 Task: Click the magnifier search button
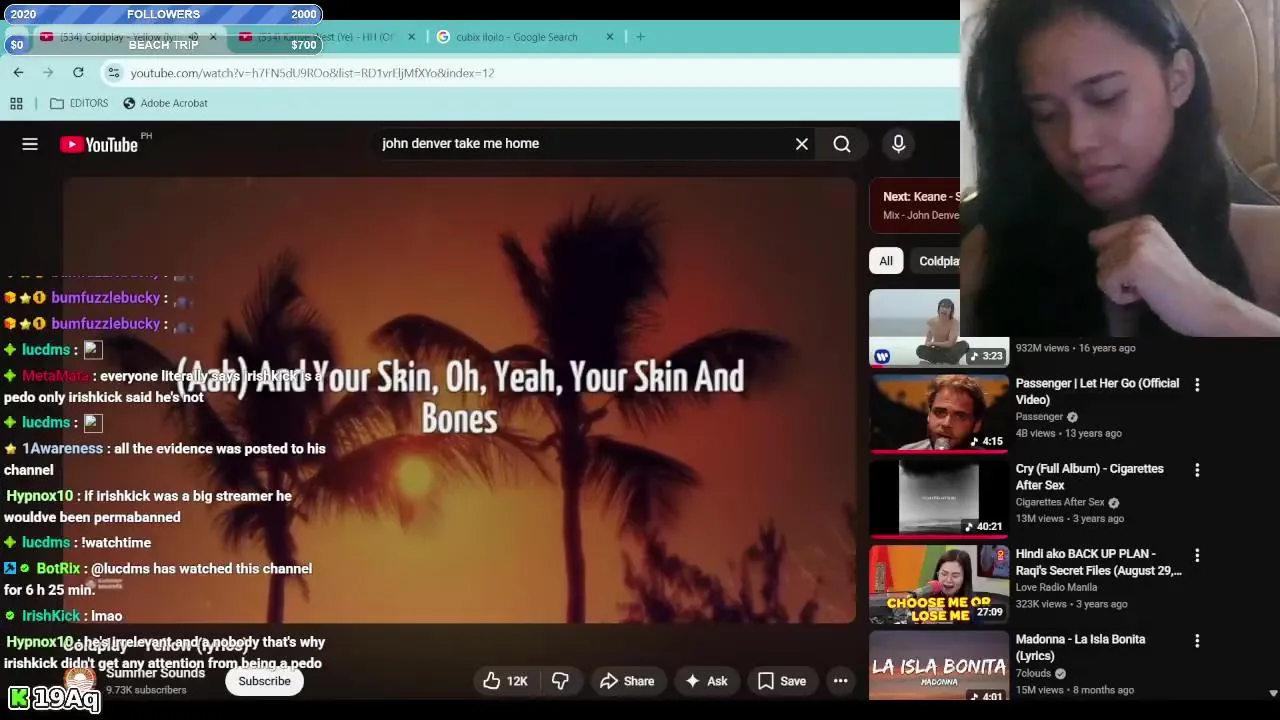pyautogui.click(x=842, y=144)
